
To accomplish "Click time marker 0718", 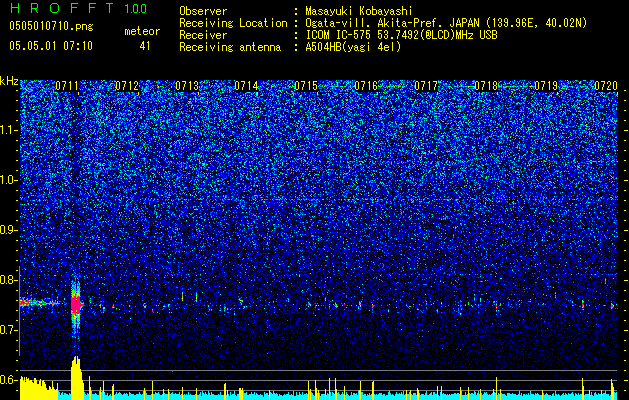I will click(x=486, y=86).
